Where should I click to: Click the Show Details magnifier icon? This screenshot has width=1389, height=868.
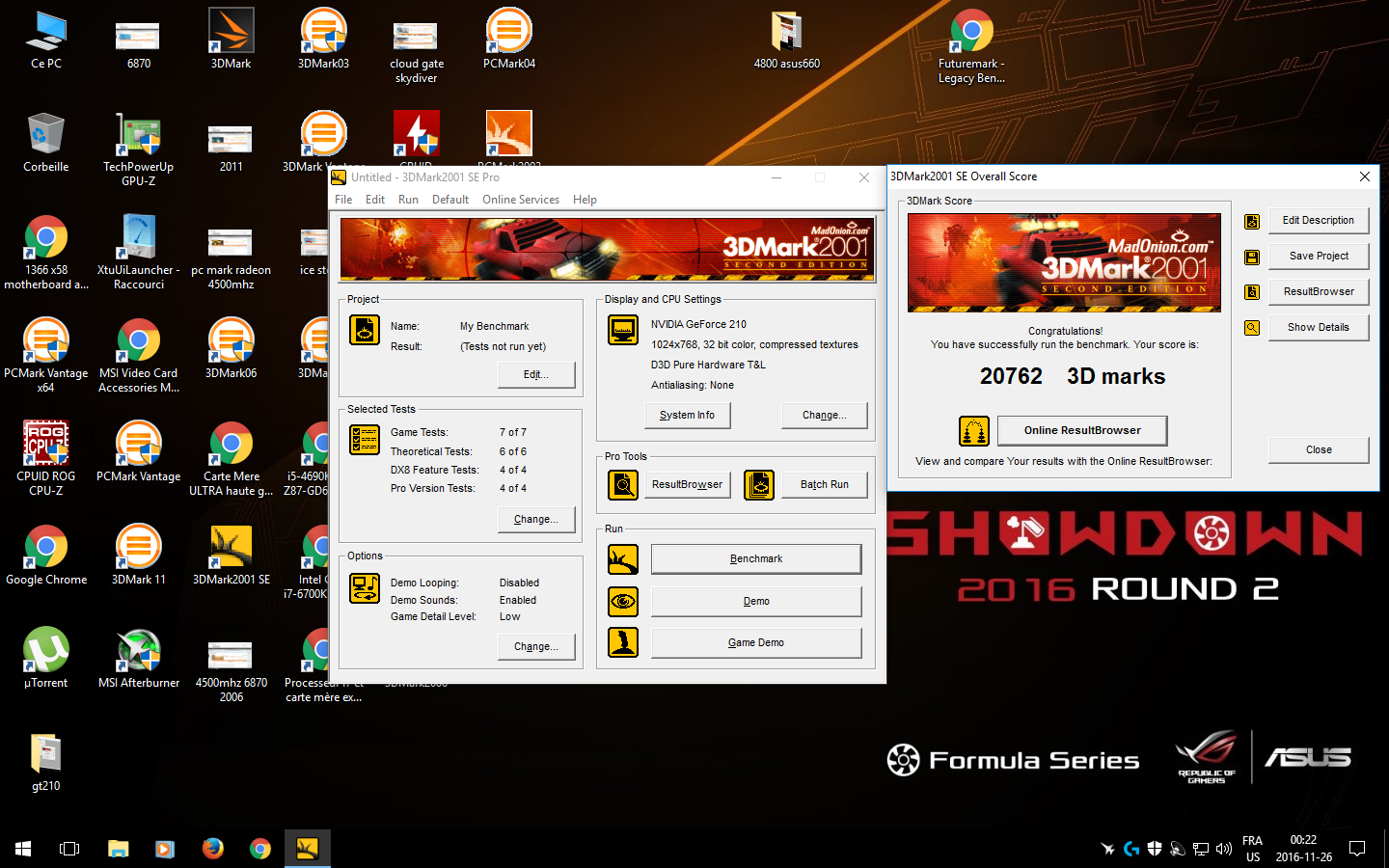coord(1252,328)
